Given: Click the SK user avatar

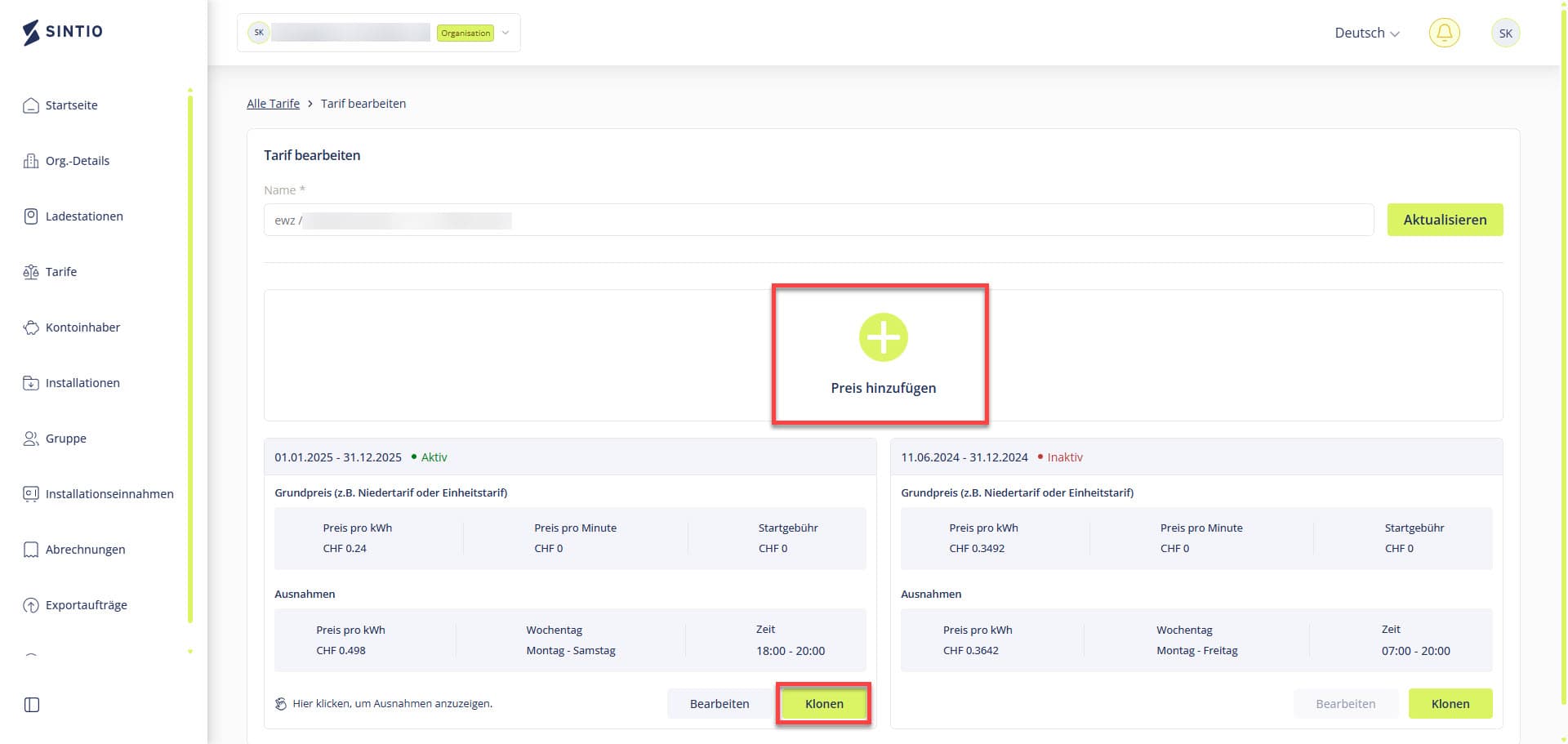Looking at the screenshot, I should 1505,33.
